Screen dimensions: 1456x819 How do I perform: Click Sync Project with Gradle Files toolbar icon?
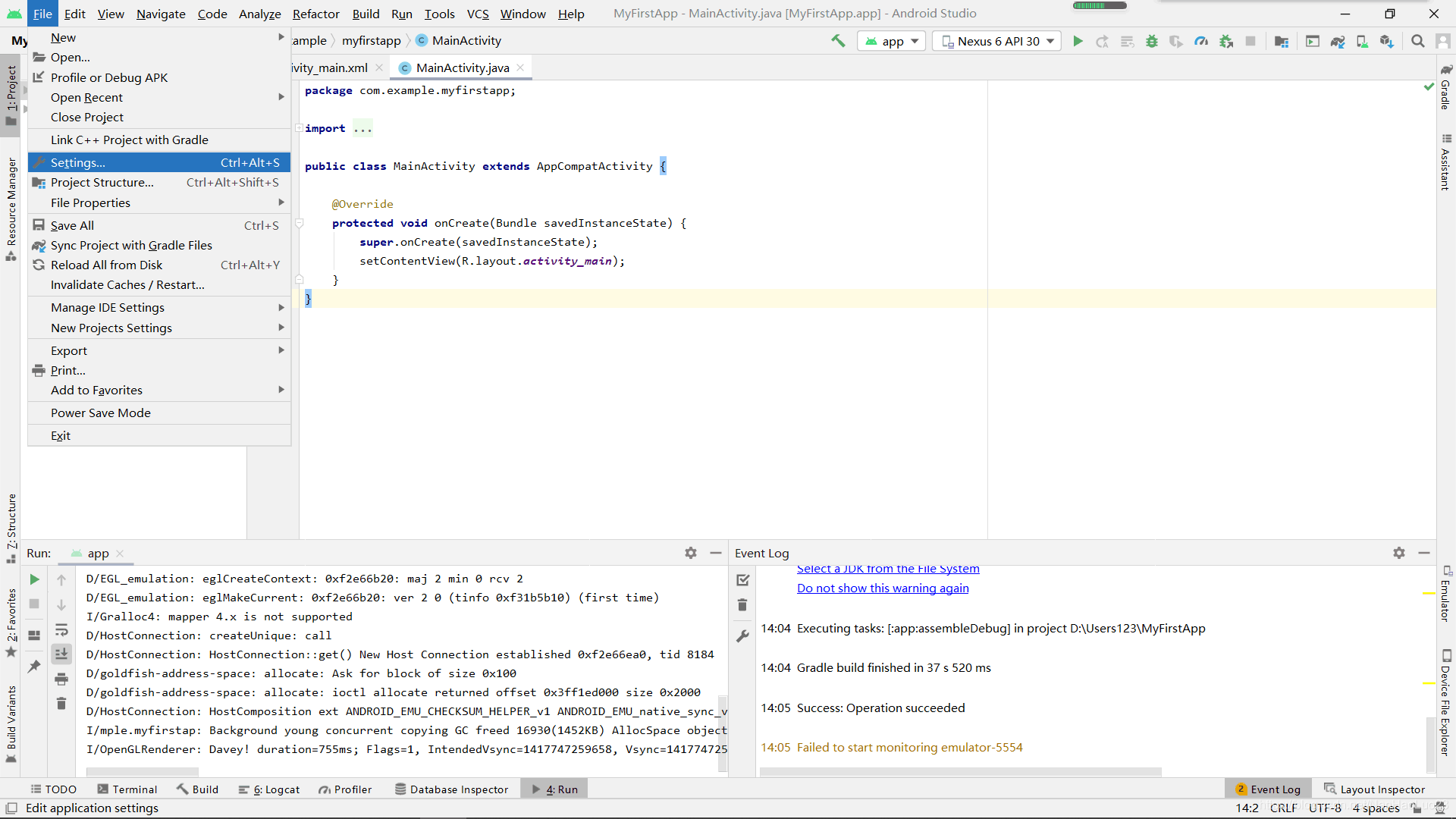pos(1338,41)
